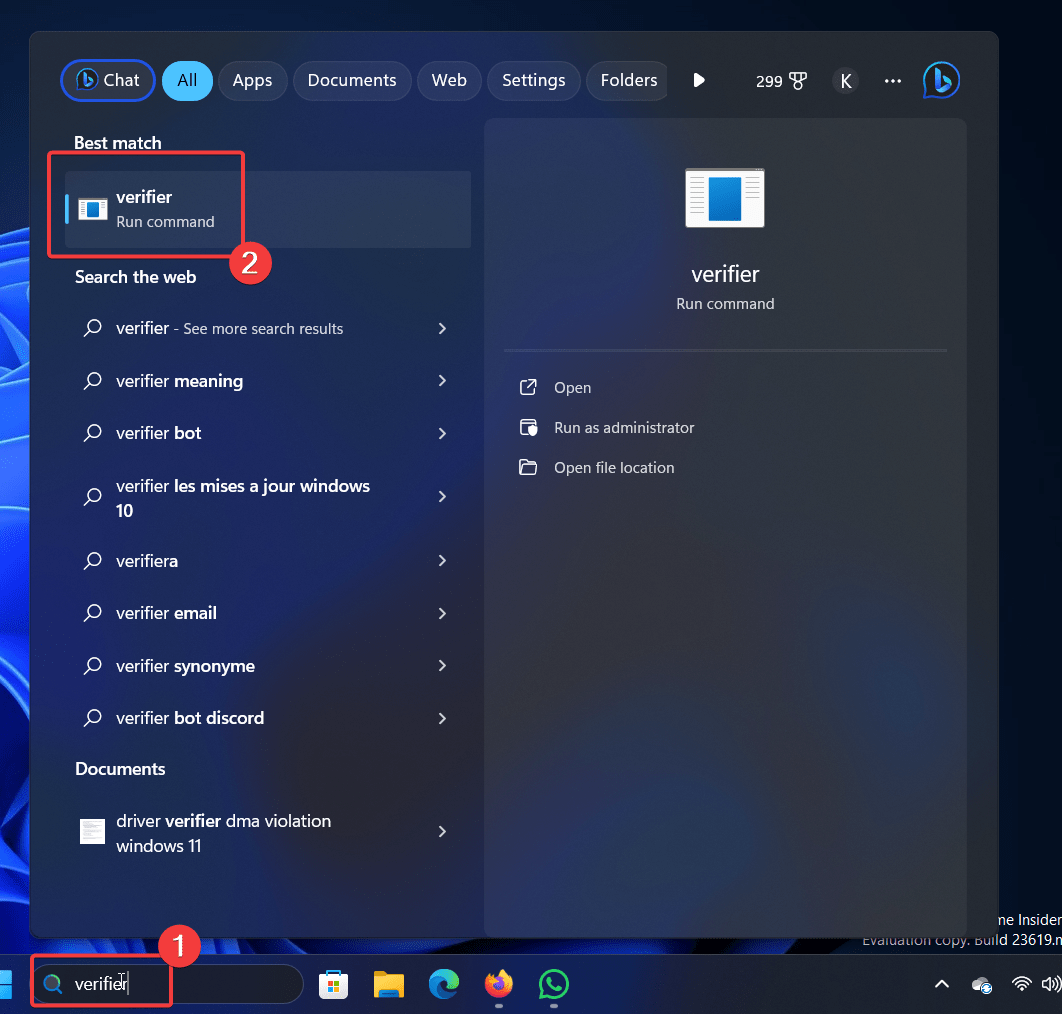Switch to the Apps filter tab

point(252,81)
